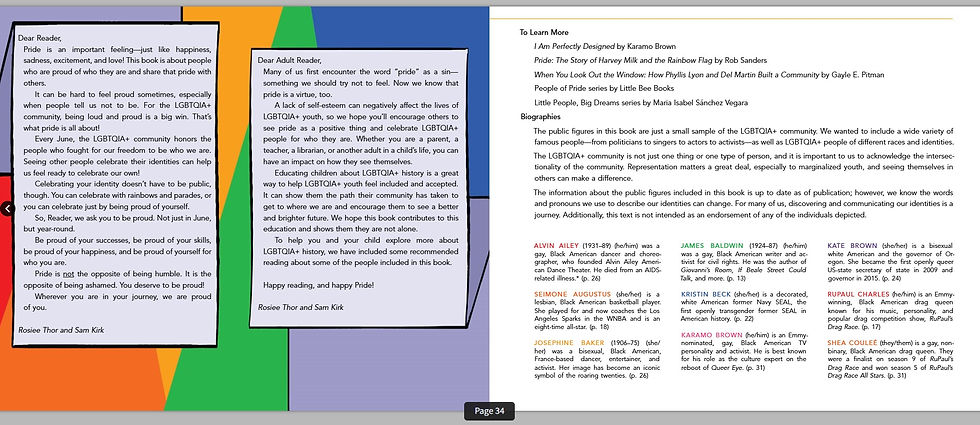This screenshot has height=425, width=980.
Task: Select the 'To Learn More' heading
Action: coord(544,32)
